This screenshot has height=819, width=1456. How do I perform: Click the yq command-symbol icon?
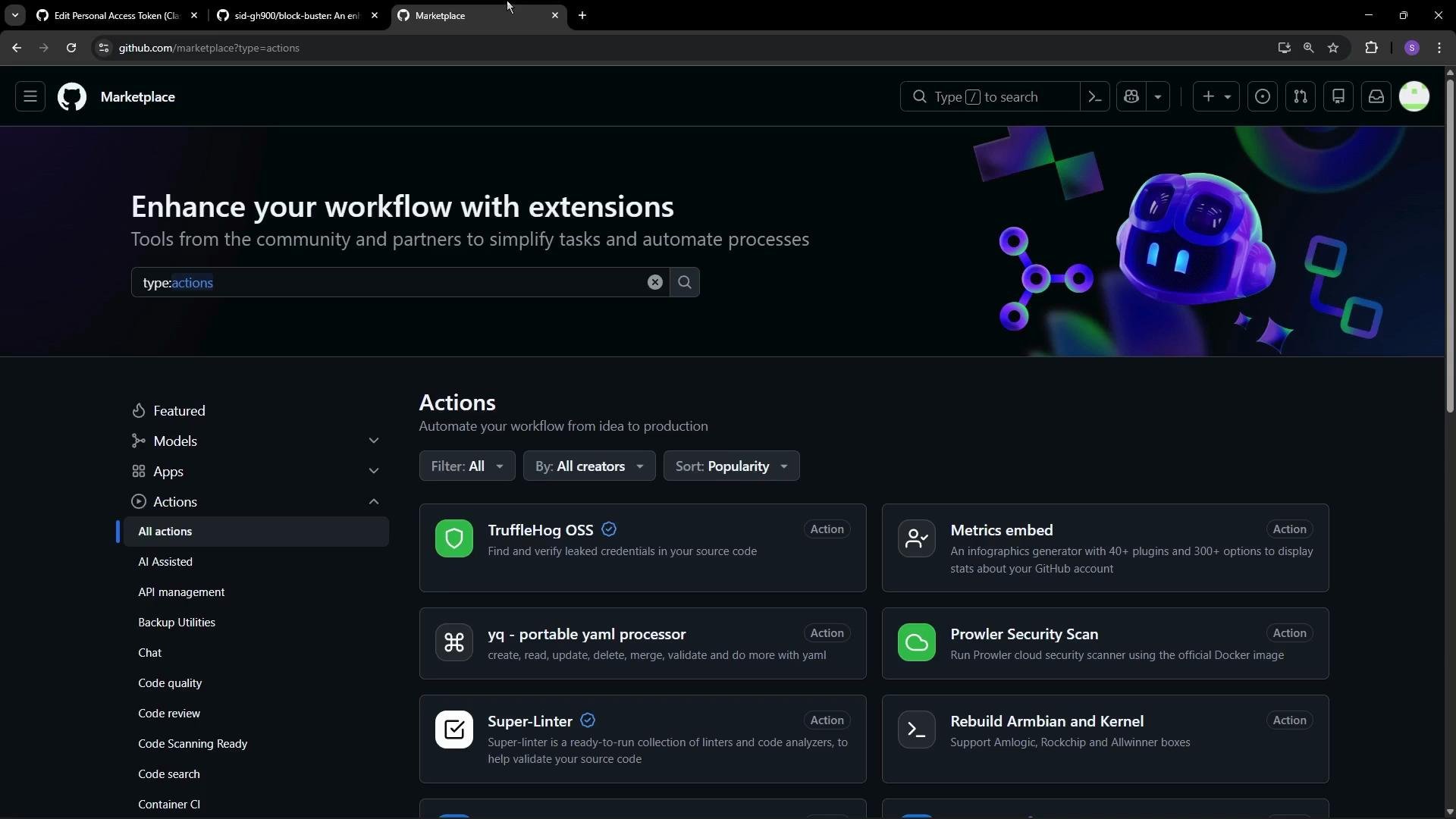454,643
